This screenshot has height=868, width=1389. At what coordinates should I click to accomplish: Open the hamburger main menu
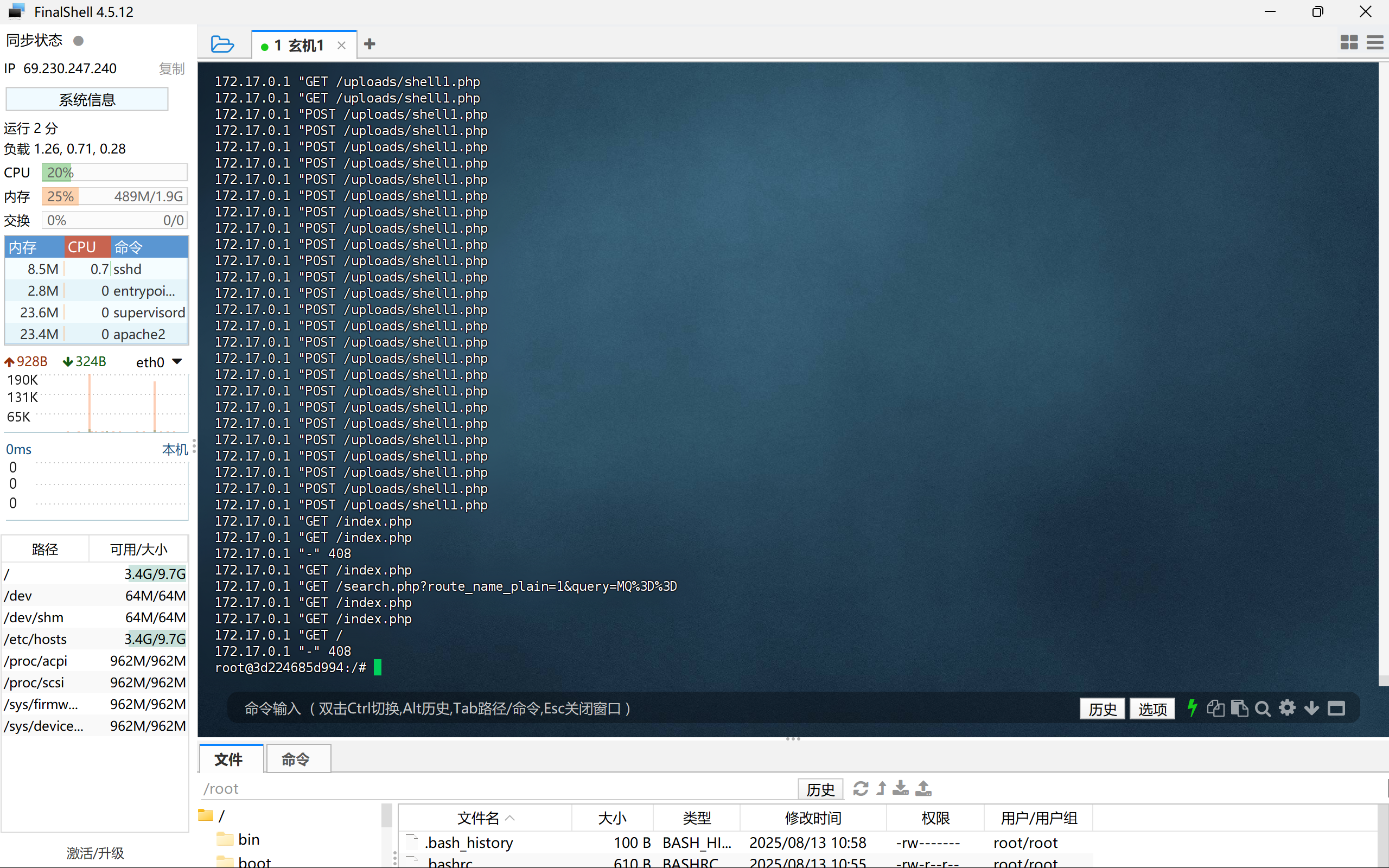1375,42
